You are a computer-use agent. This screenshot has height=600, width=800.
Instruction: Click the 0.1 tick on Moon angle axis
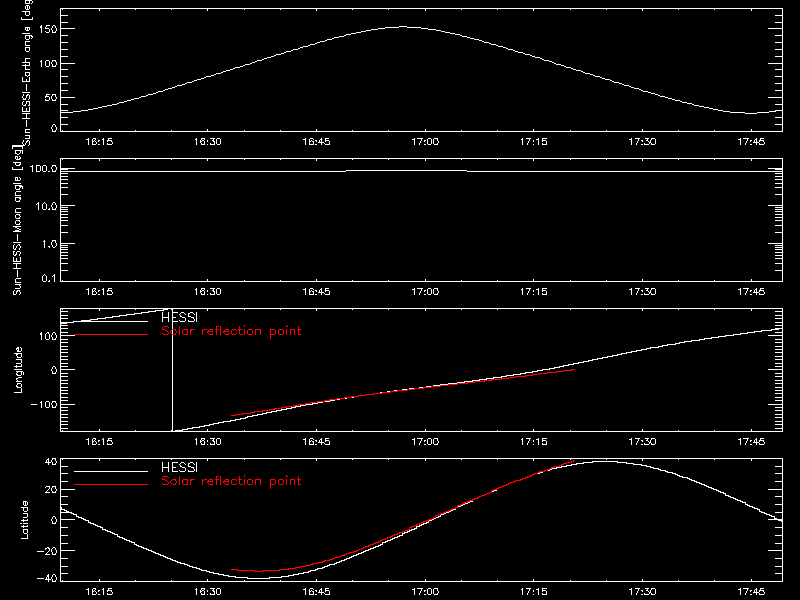48,278
